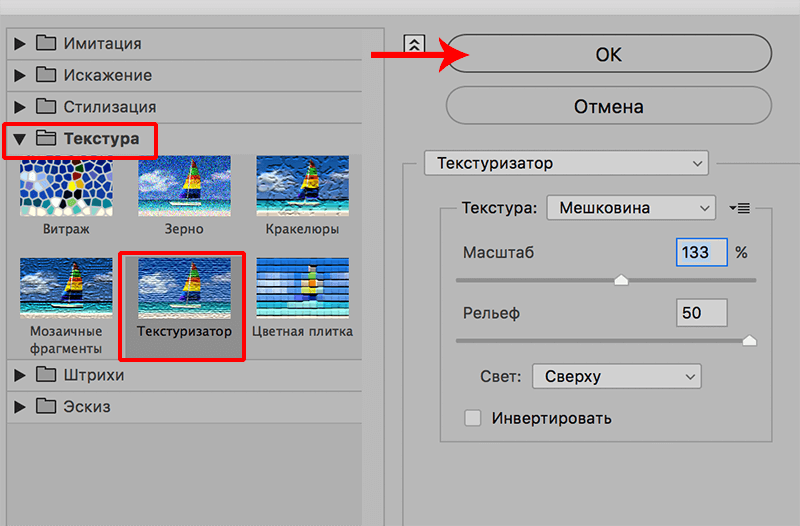The image size is (800, 526).
Task: Expand the Штрихи folder triangle
Action: click(x=20, y=375)
